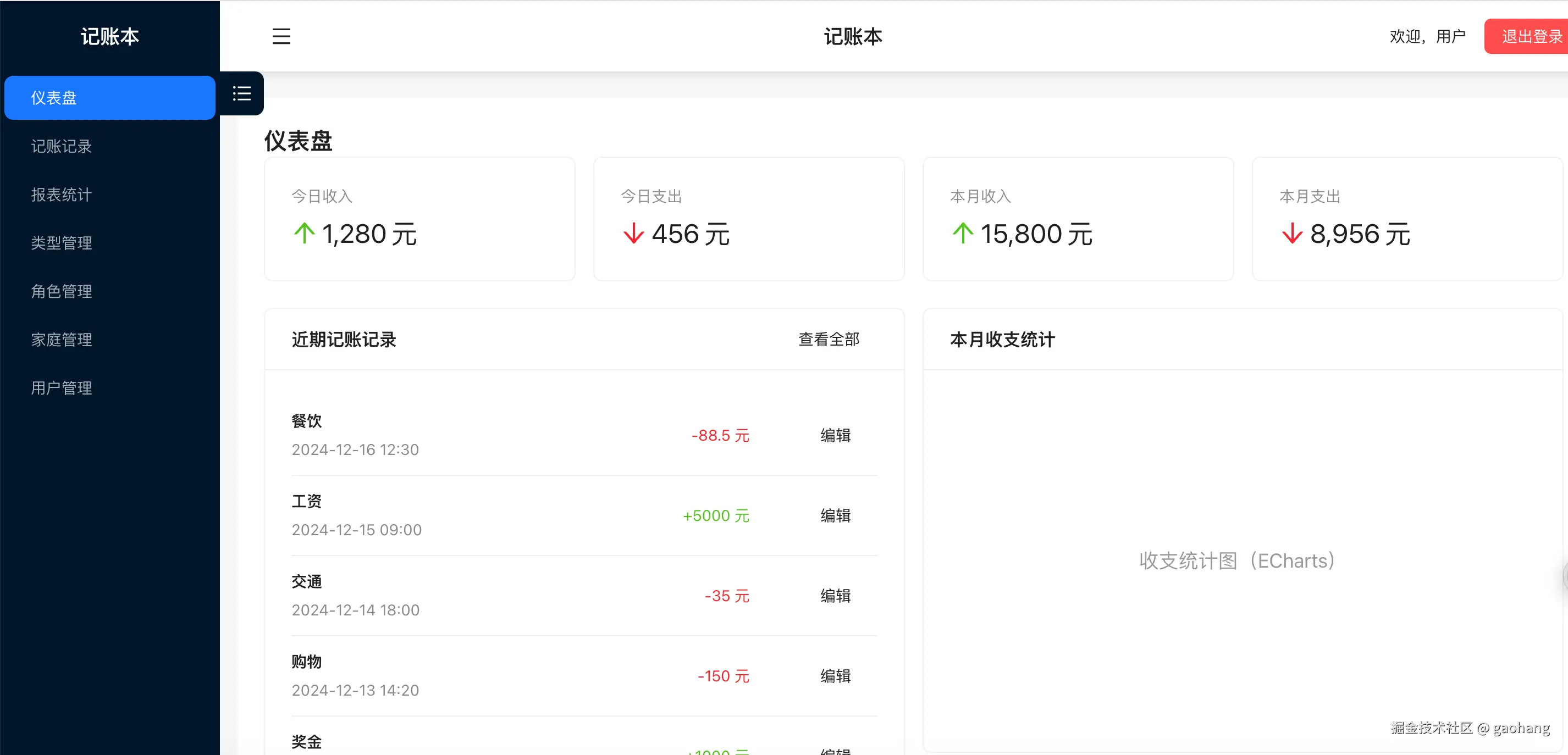Click red down arrow in 本月支出 card
The height and width of the screenshot is (755, 1568).
tap(1291, 234)
